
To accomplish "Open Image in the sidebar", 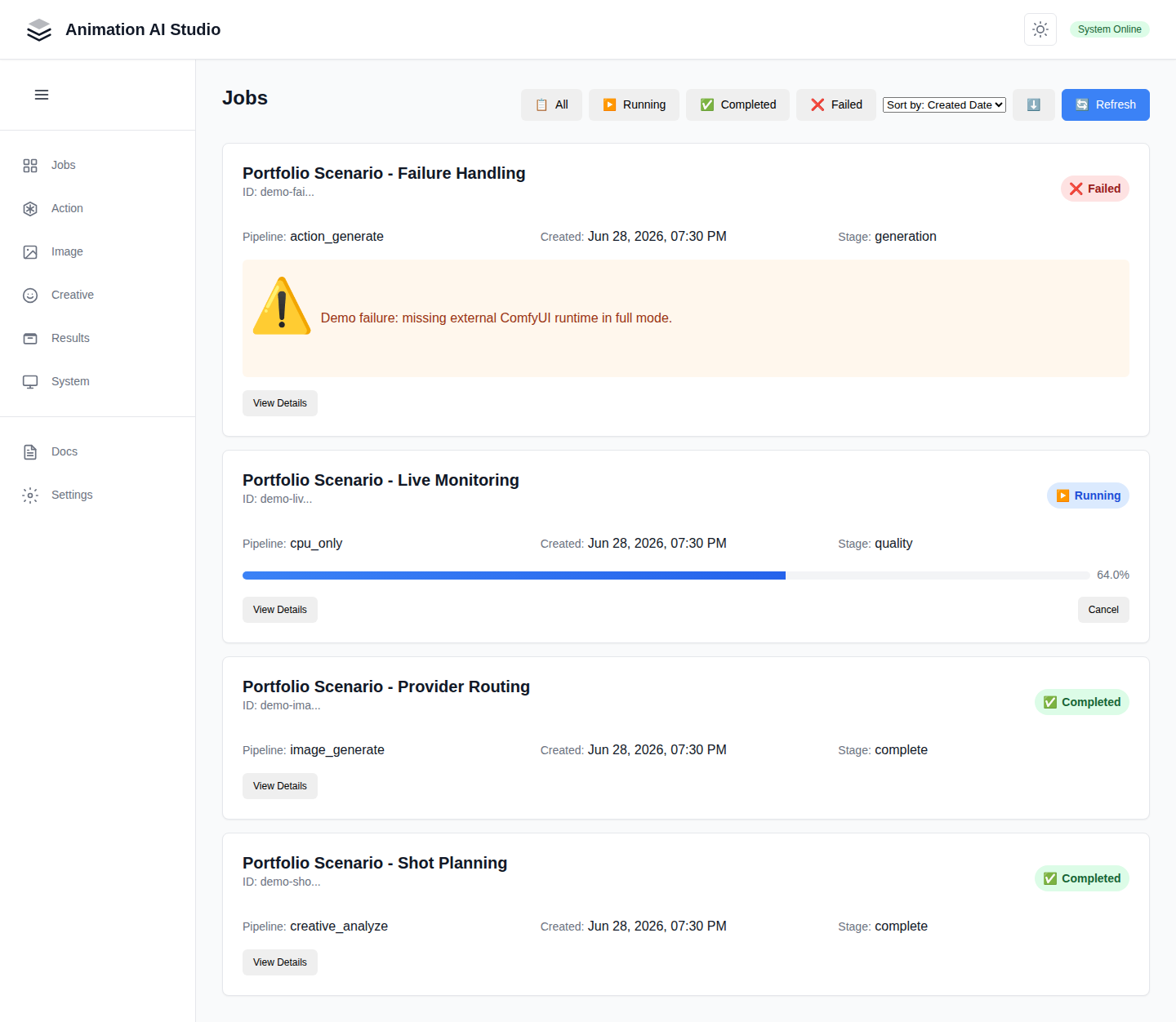I will [x=98, y=252].
